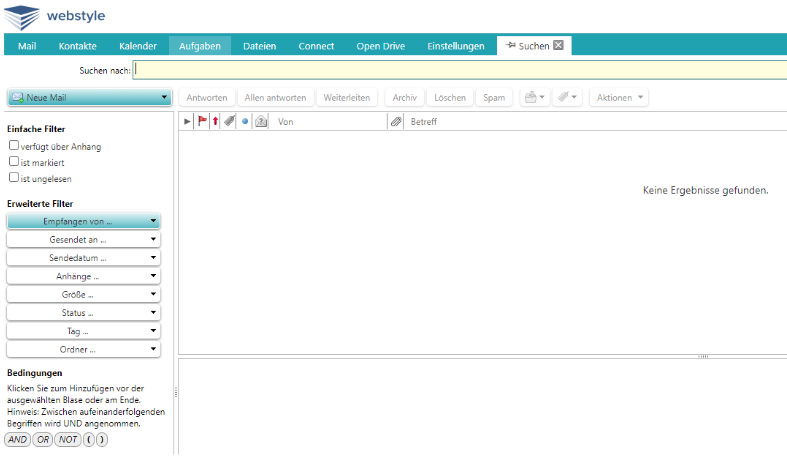Open the 'Sendedatum ...' filter dropdown
The width and height of the screenshot is (787, 457).
pyautogui.click(x=83, y=258)
